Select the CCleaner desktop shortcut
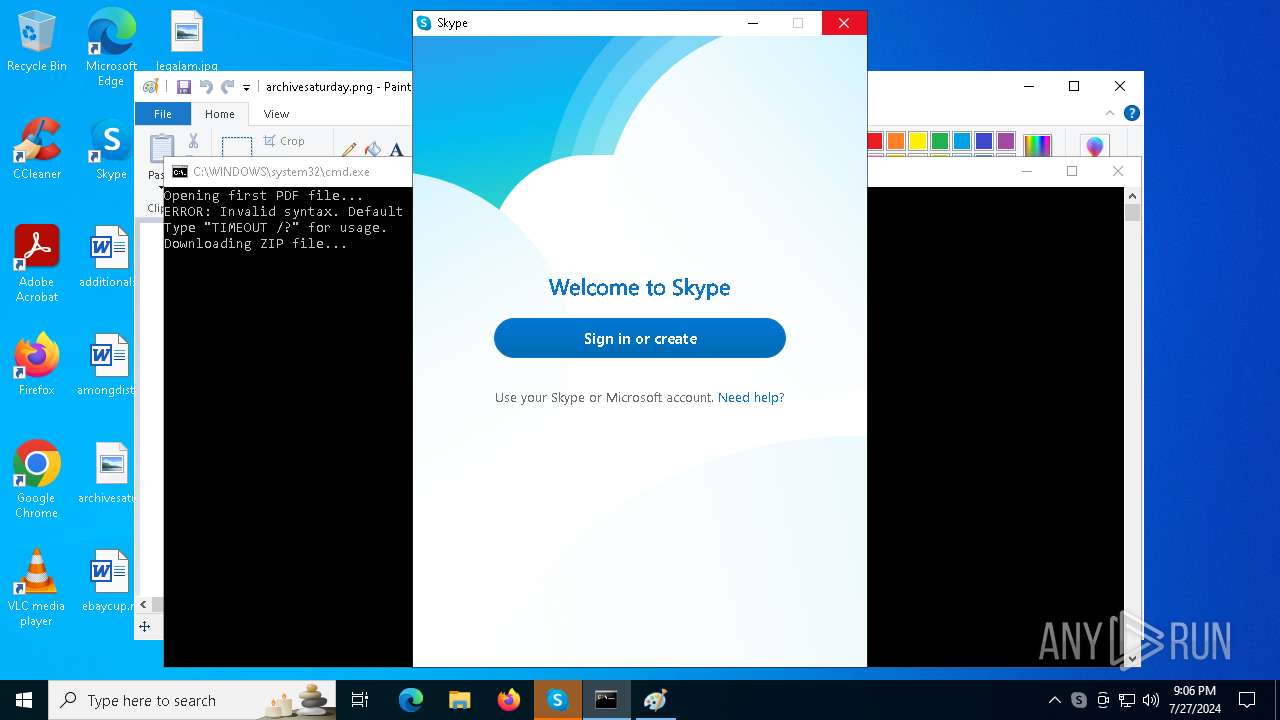1280x720 pixels. [x=37, y=150]
